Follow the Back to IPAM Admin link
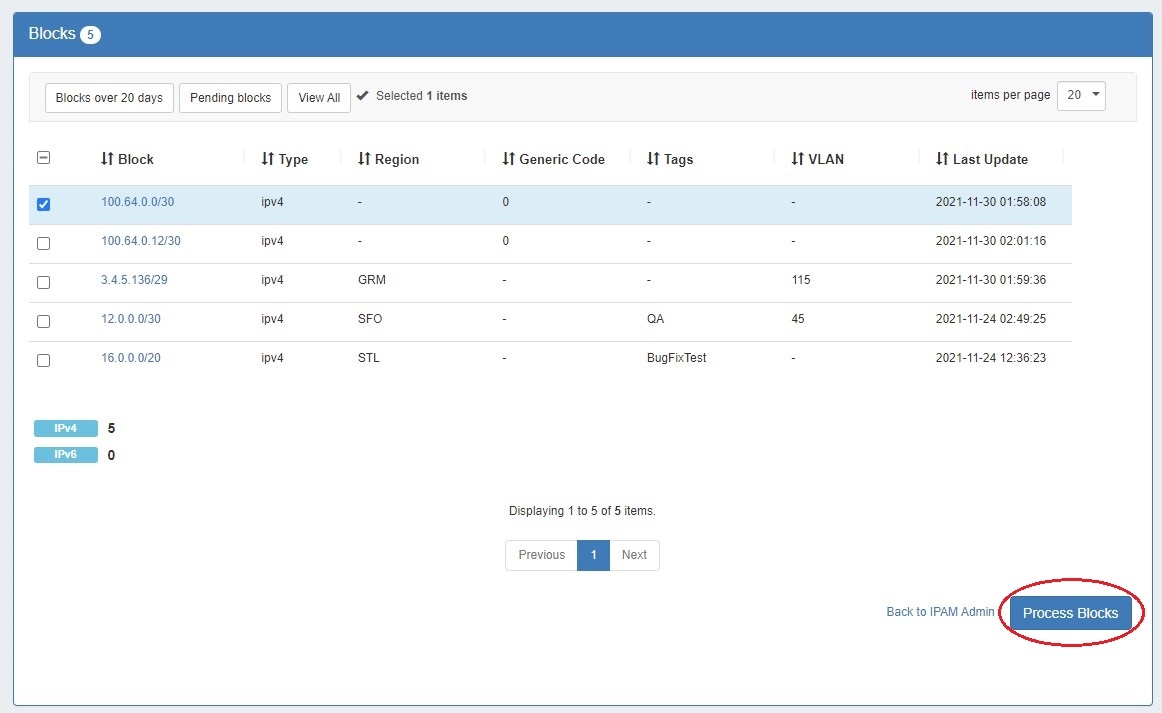 pos(940,611)
